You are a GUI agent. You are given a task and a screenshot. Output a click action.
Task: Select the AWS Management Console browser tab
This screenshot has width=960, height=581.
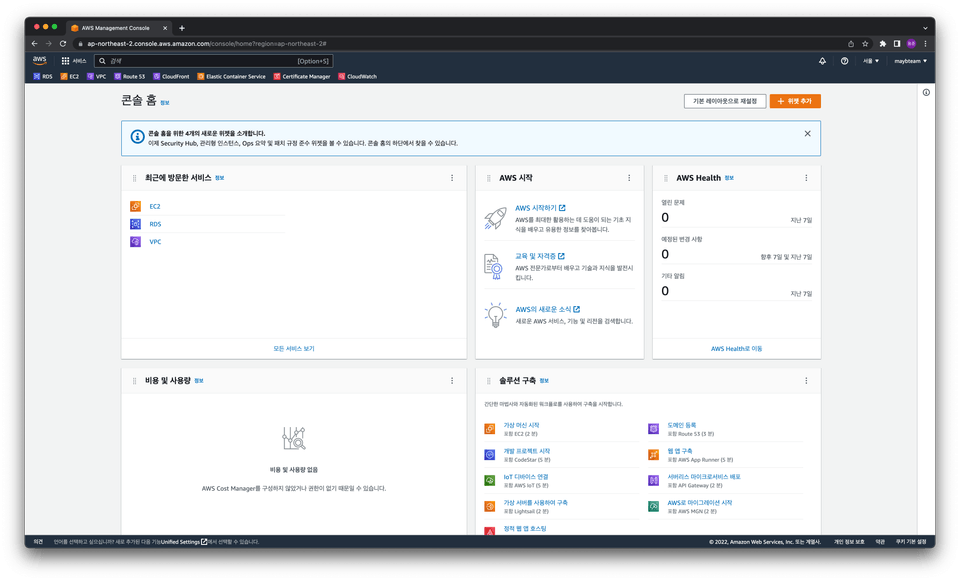(x=119, y=28)
